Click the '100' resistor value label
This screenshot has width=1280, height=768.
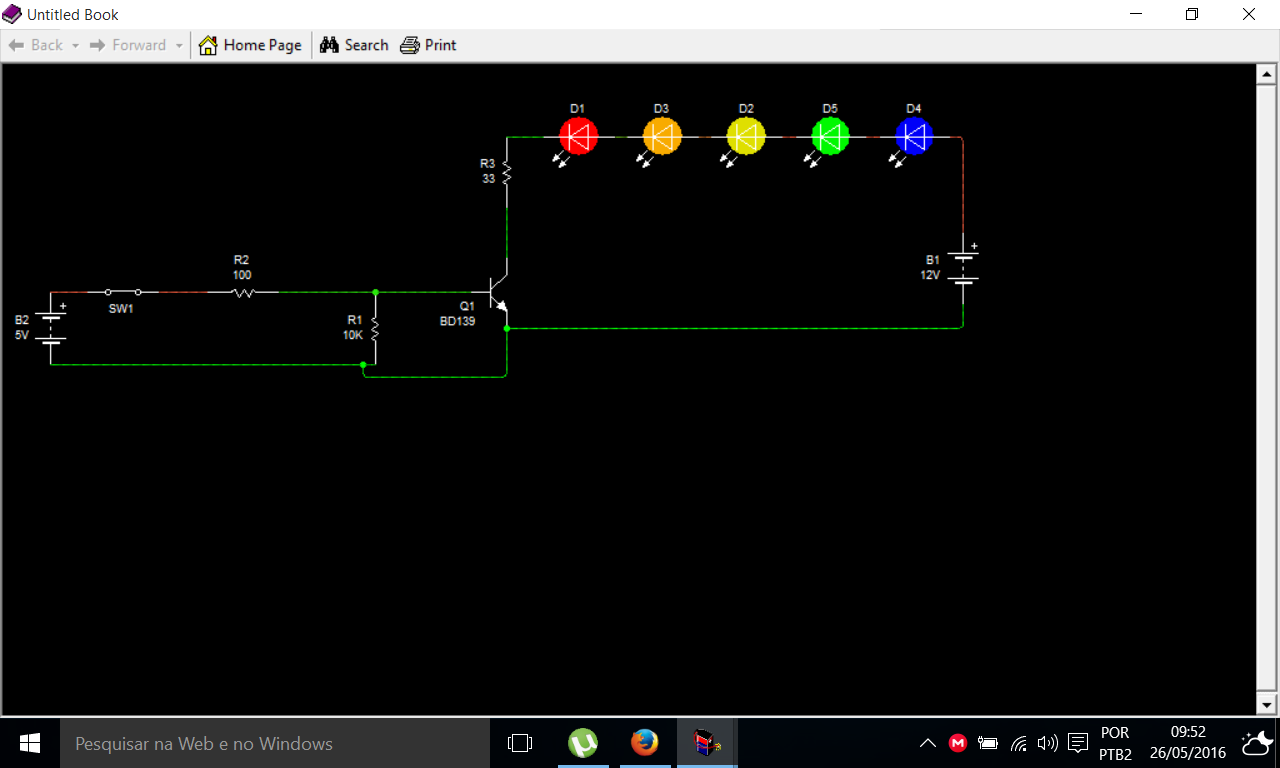(242, 275)
